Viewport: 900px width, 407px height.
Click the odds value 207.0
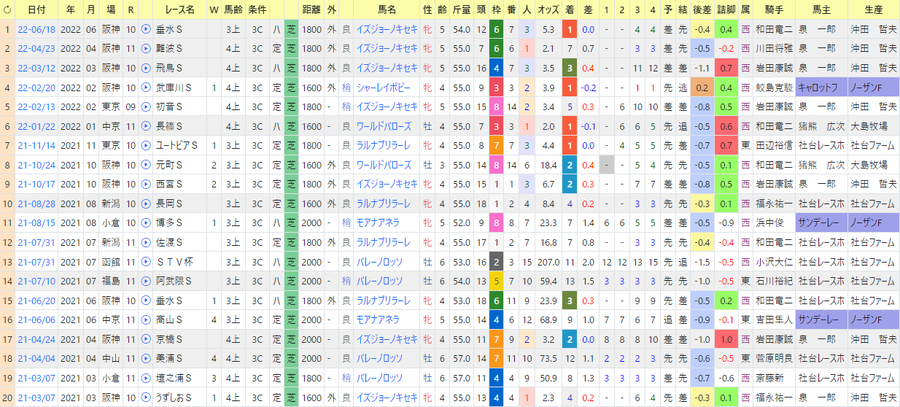(x=549, y=262)
